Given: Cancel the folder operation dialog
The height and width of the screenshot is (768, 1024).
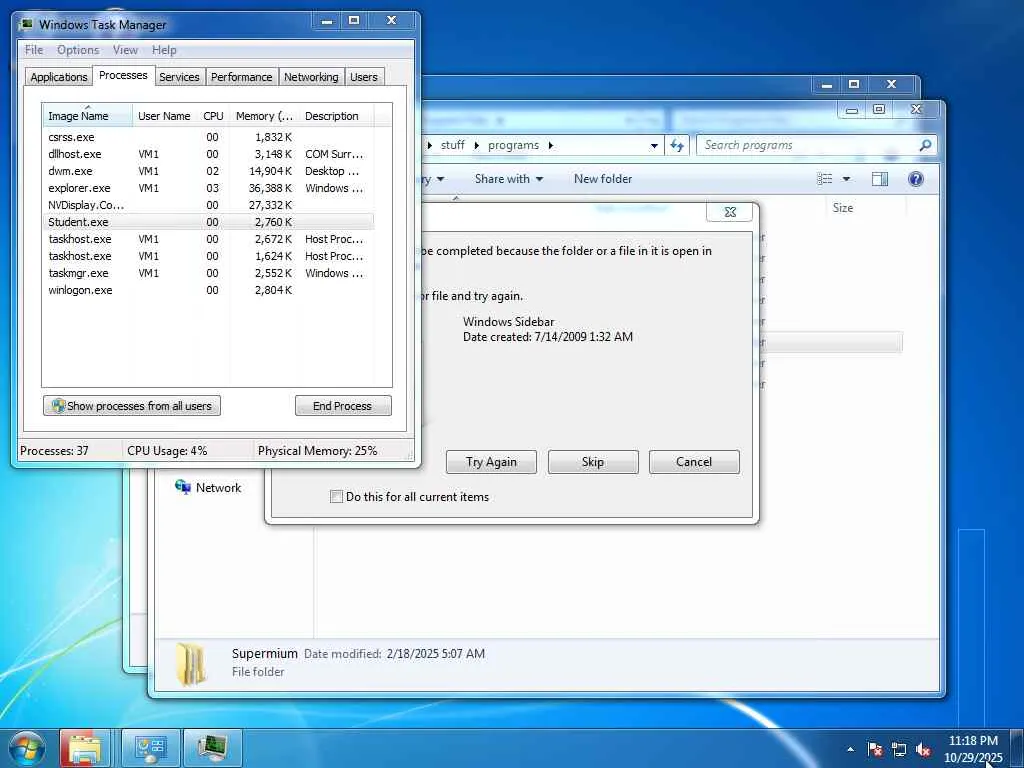Looking at the screenshot, I should point(694,462).
